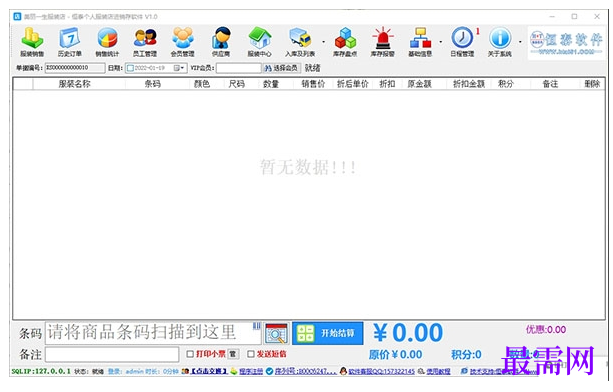Image resolution: width=613 pixels, height=392 pixels.
Task: Click the 序列号 serial number link
Action: [305, 371]
